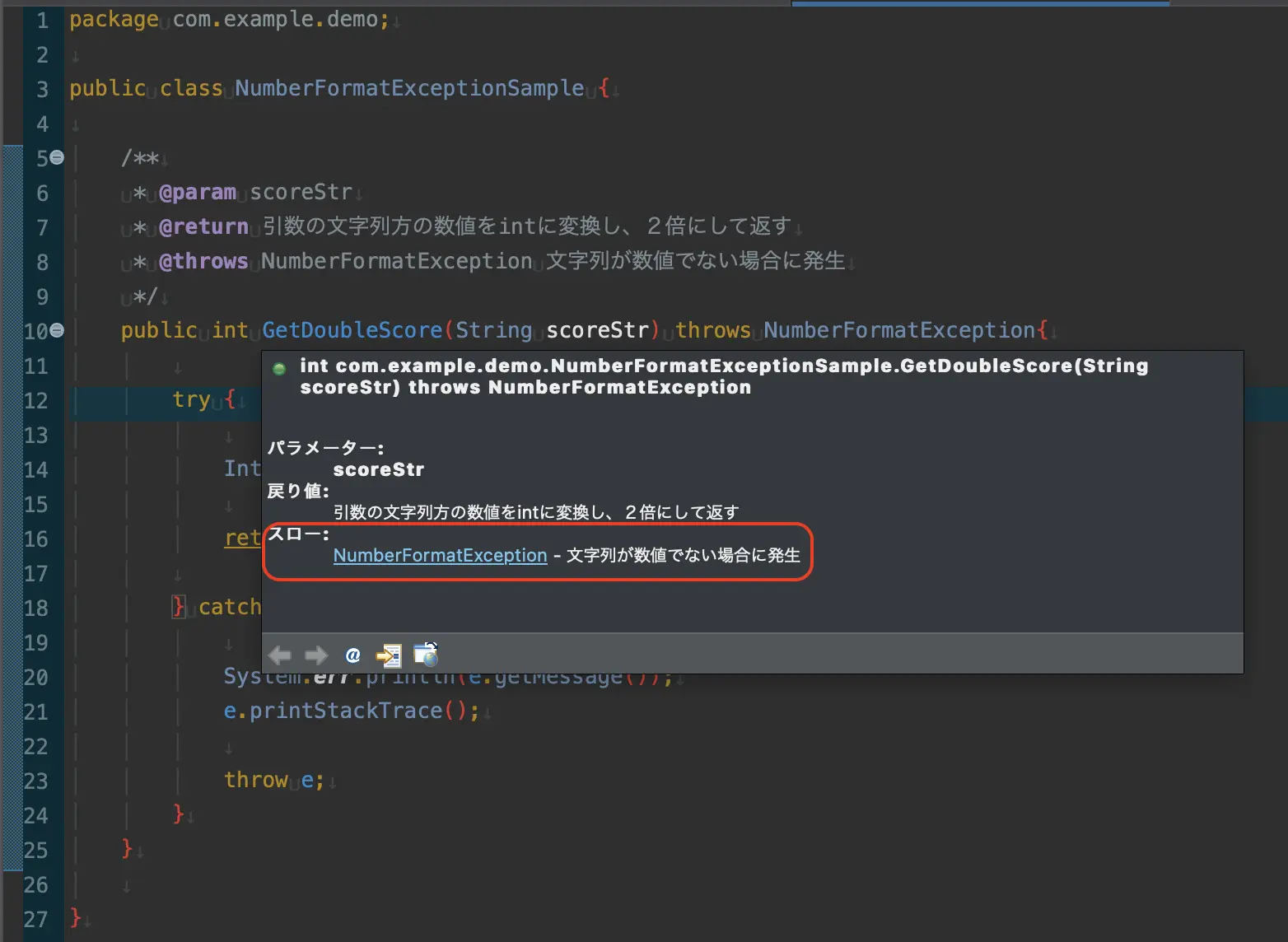This screenshot has width=1288, height=942.
Task: Click the forward navigation arrow in Javadoc popup
Action: (x=315, y=655)
